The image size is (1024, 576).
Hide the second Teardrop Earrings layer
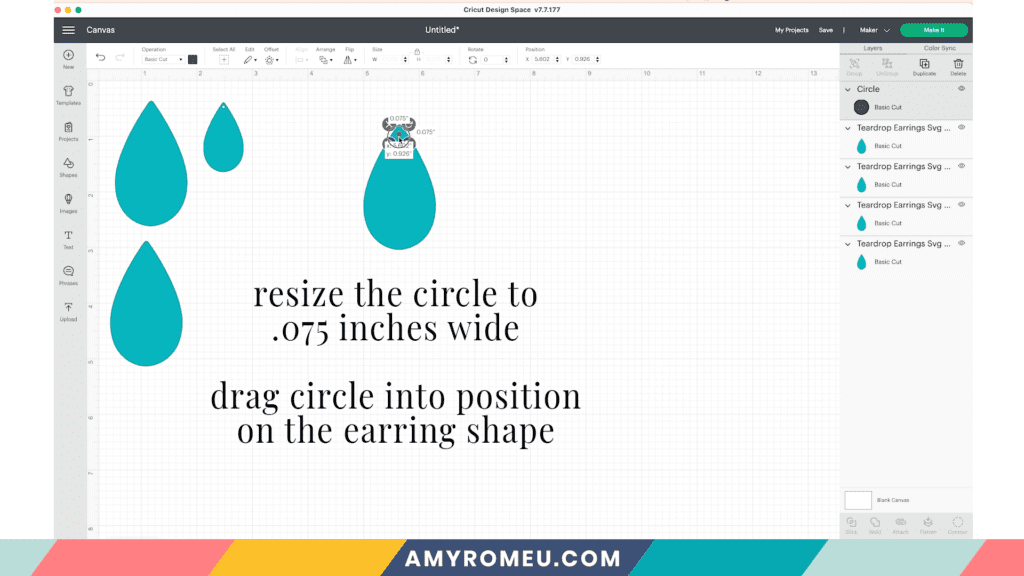click(x=961, y=166)
